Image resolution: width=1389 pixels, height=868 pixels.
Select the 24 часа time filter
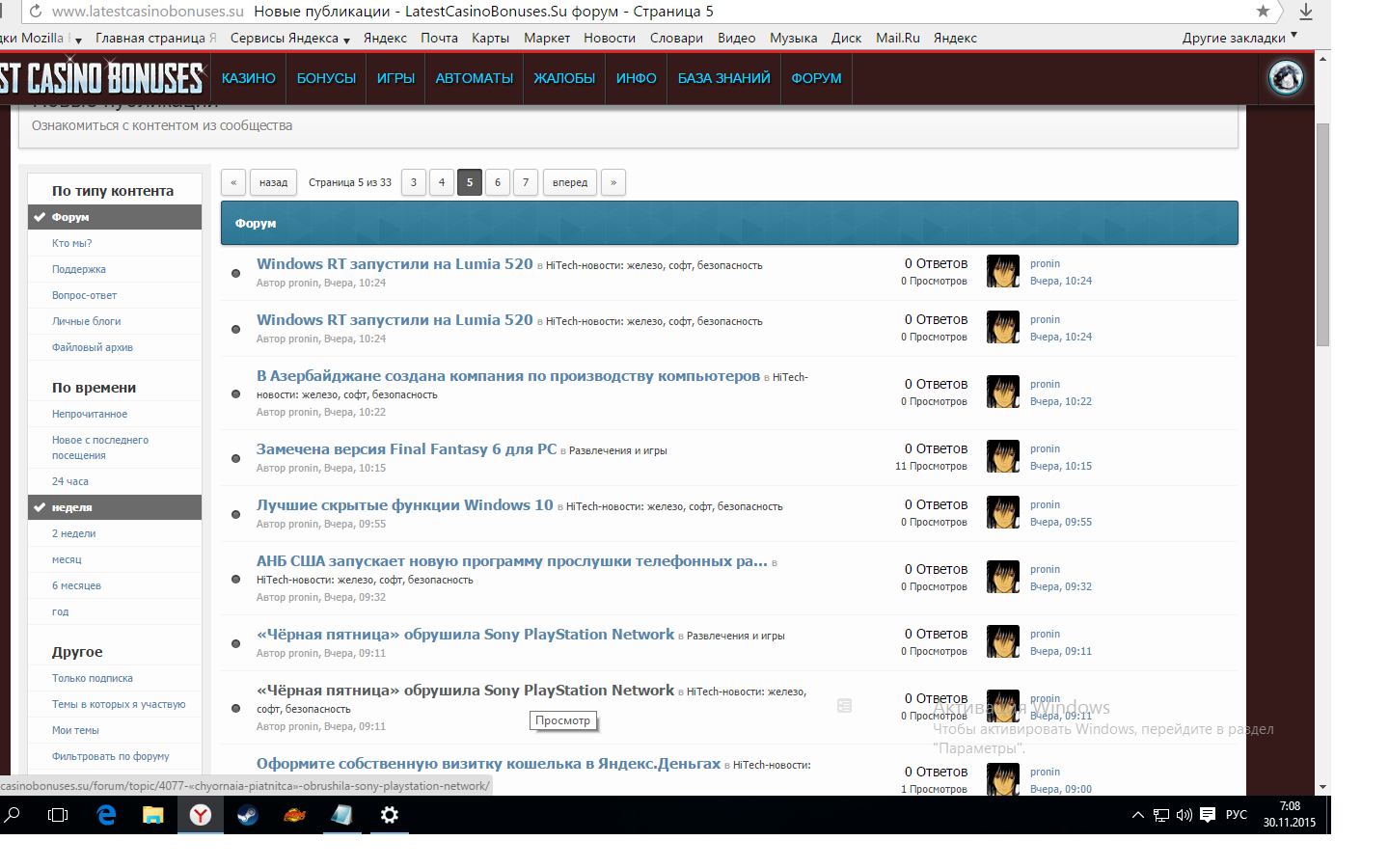70,481
